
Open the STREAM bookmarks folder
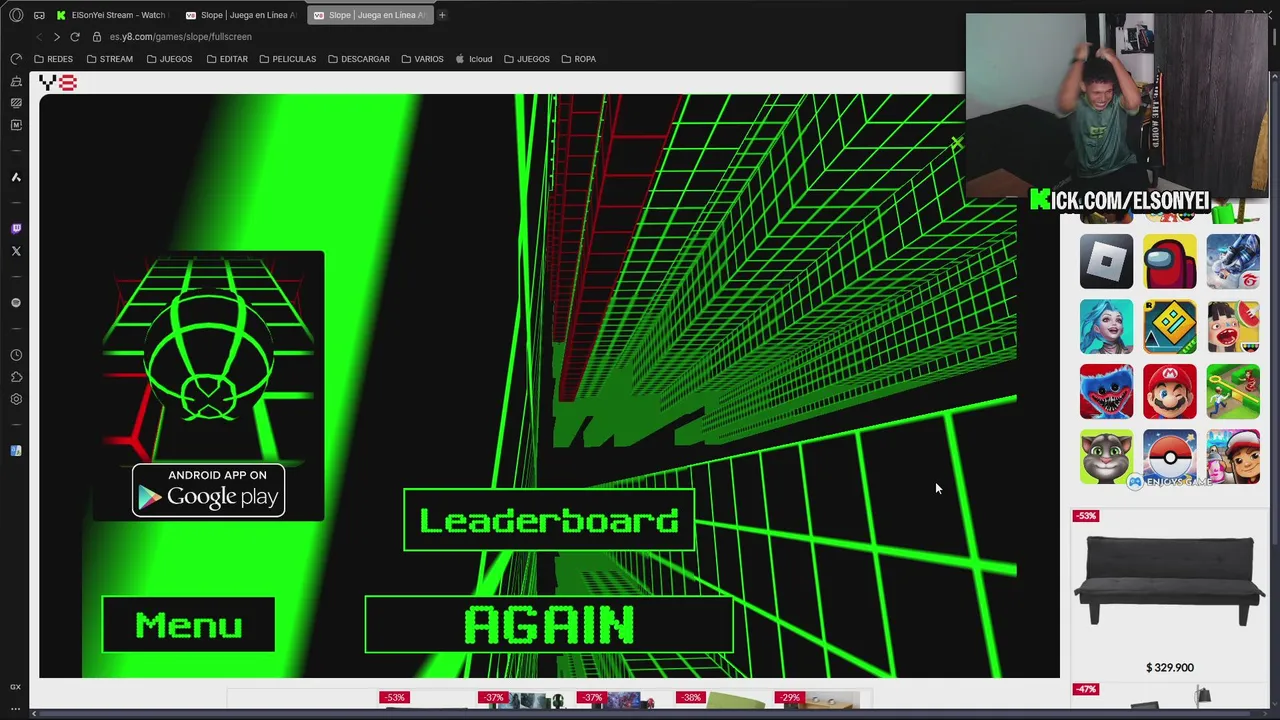coord(109,59)
